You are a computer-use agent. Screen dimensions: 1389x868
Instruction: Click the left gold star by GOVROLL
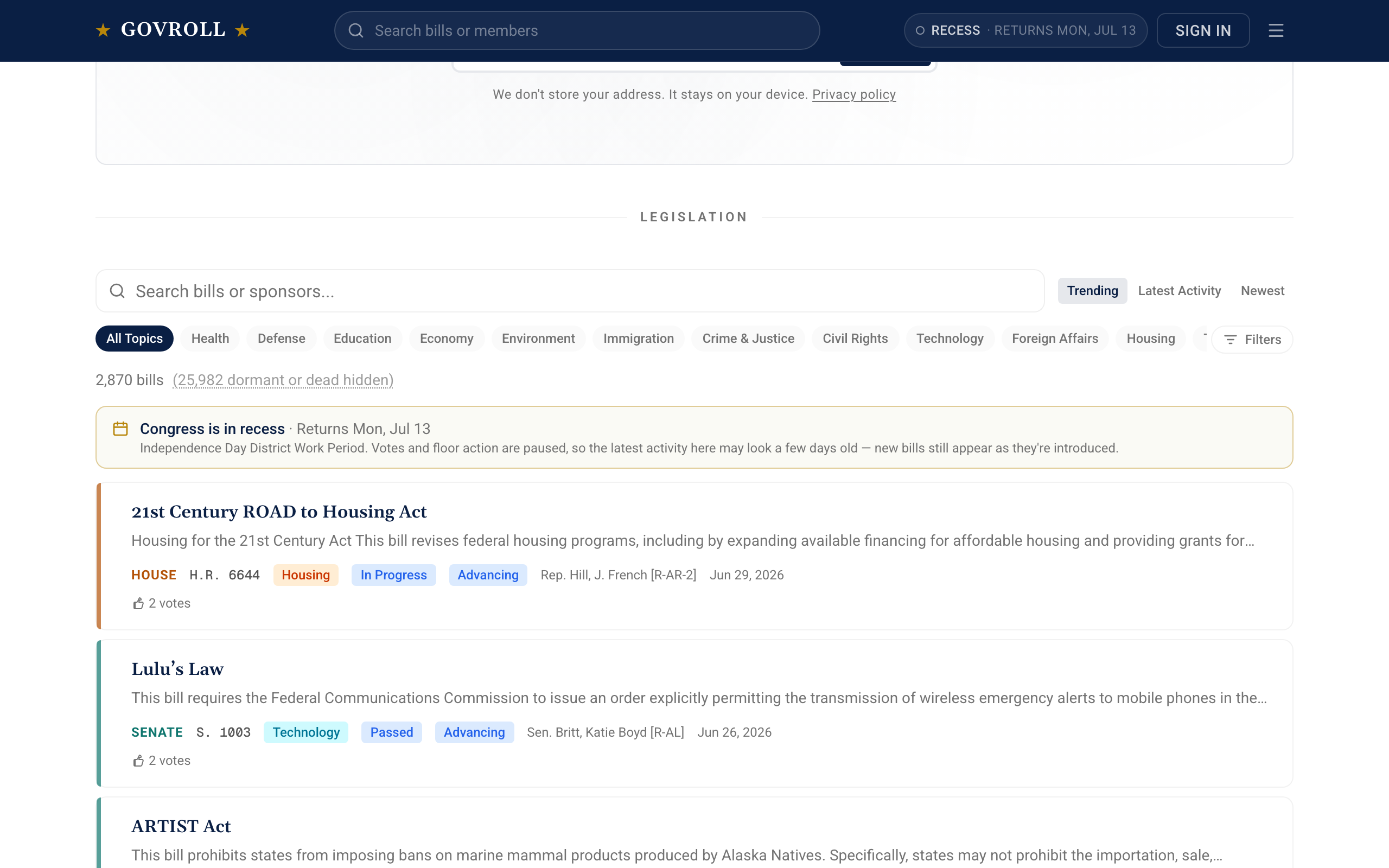coord(103,30)
